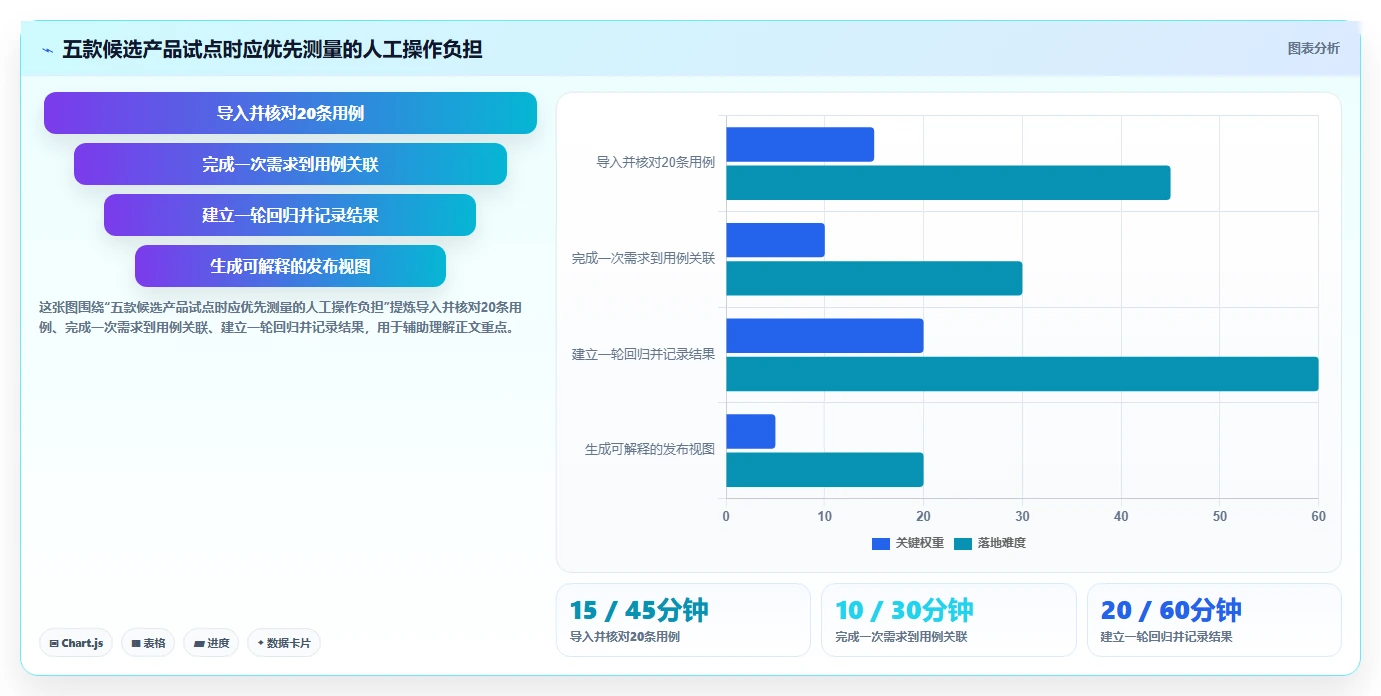Toggle 关键权重 legend series
This screenshot has height=696, width=1381.
[908, 543]
